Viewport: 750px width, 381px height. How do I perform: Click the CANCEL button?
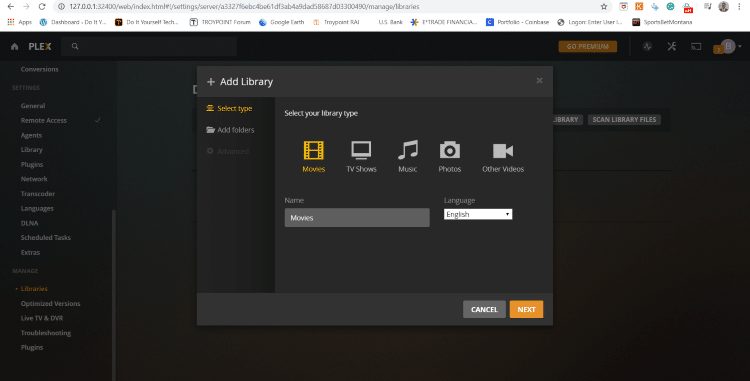click(x=484, y=309)
